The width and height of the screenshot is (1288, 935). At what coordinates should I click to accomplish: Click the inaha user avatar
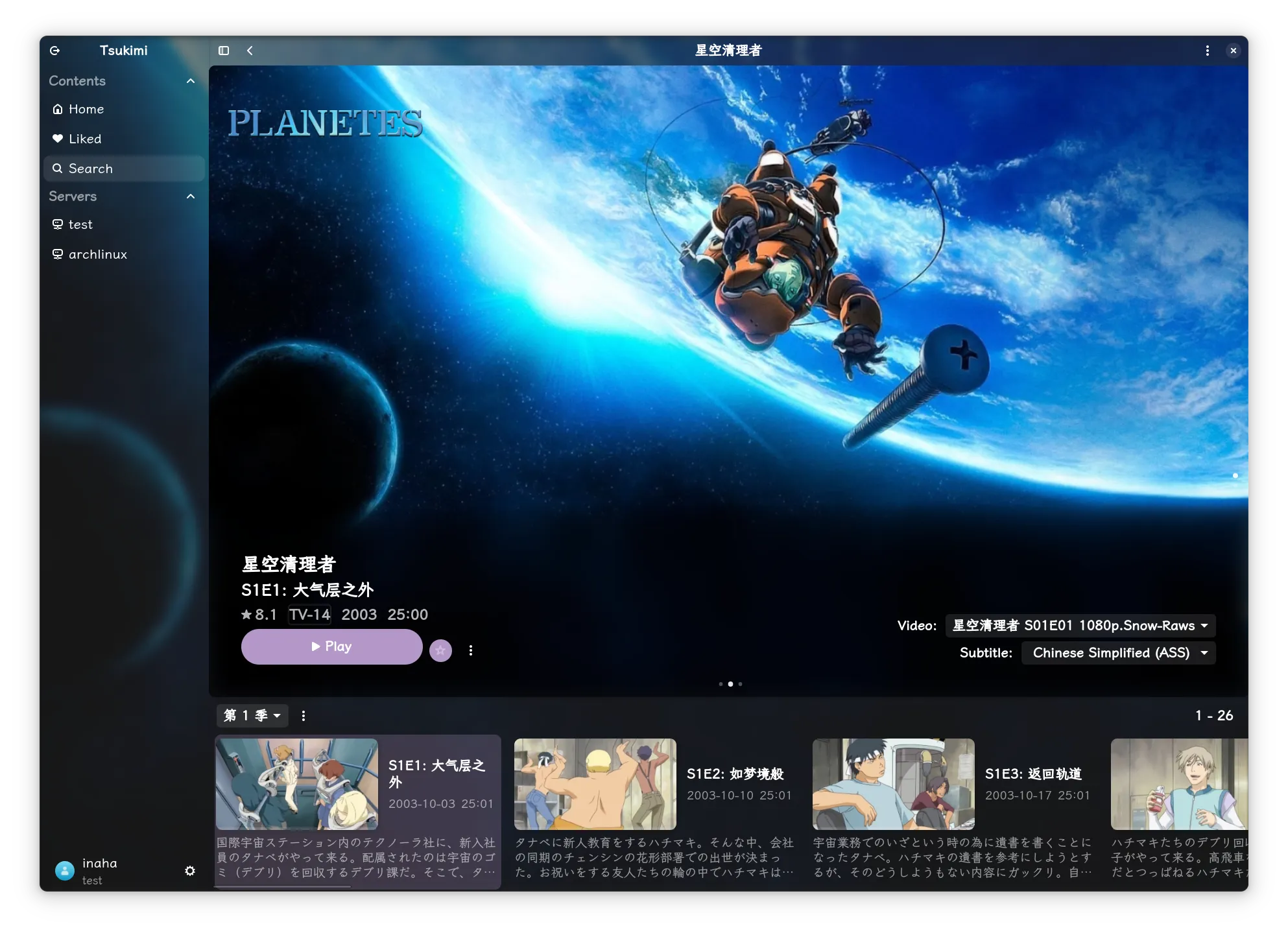pos(65,871)
